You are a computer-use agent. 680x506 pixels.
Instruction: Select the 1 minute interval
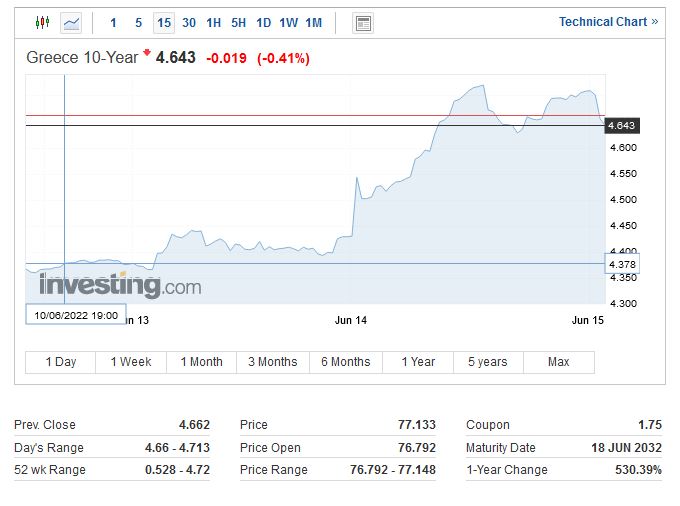pyautogui.click(x=113, y=23)
